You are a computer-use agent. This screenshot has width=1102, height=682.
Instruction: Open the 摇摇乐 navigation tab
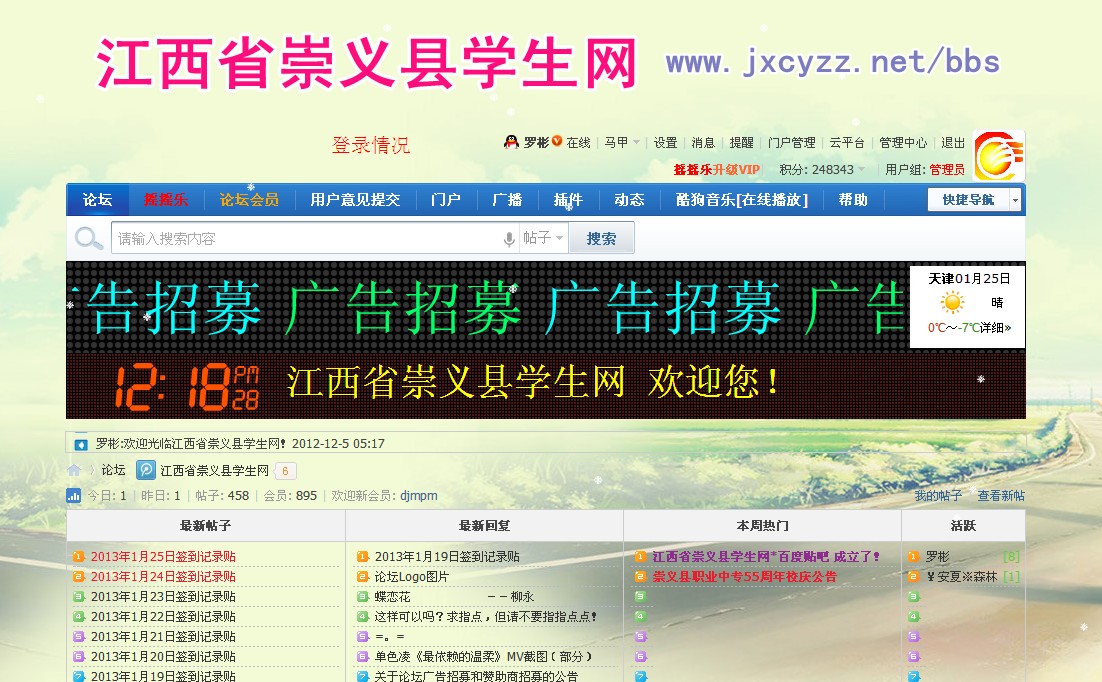pyautogui.click(x=166, y=200)
